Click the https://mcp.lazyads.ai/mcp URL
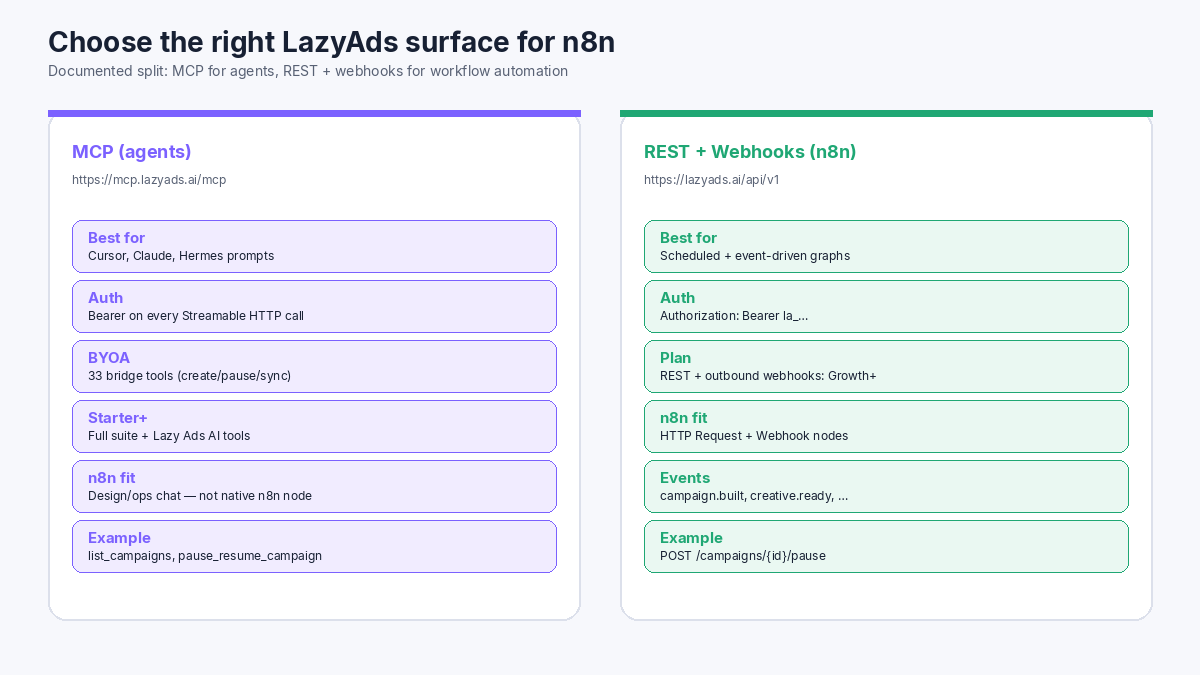Screen dimensions: 1200x675 tap(149, 180)
